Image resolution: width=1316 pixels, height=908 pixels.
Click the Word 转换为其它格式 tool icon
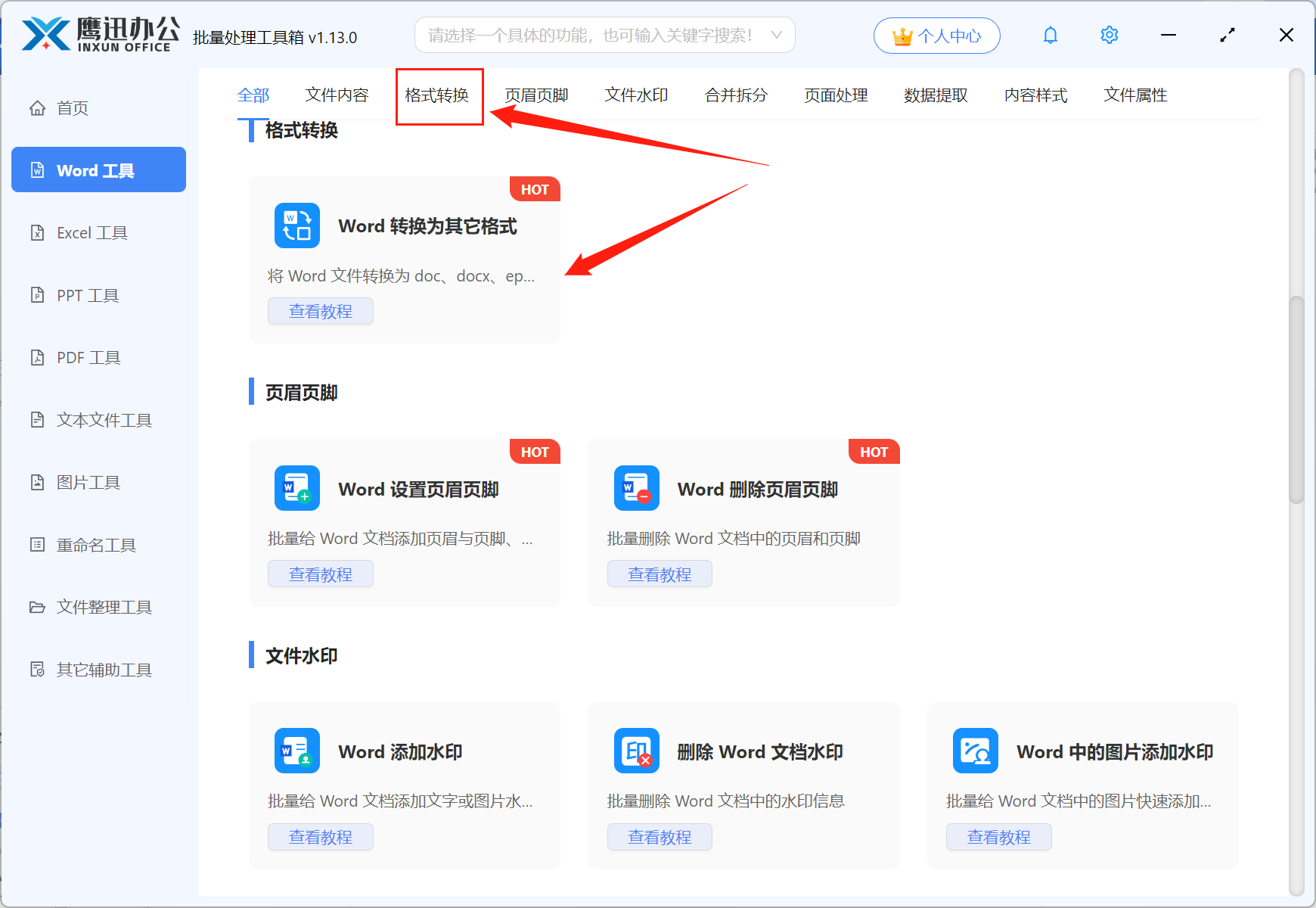[x=296, y=225]
